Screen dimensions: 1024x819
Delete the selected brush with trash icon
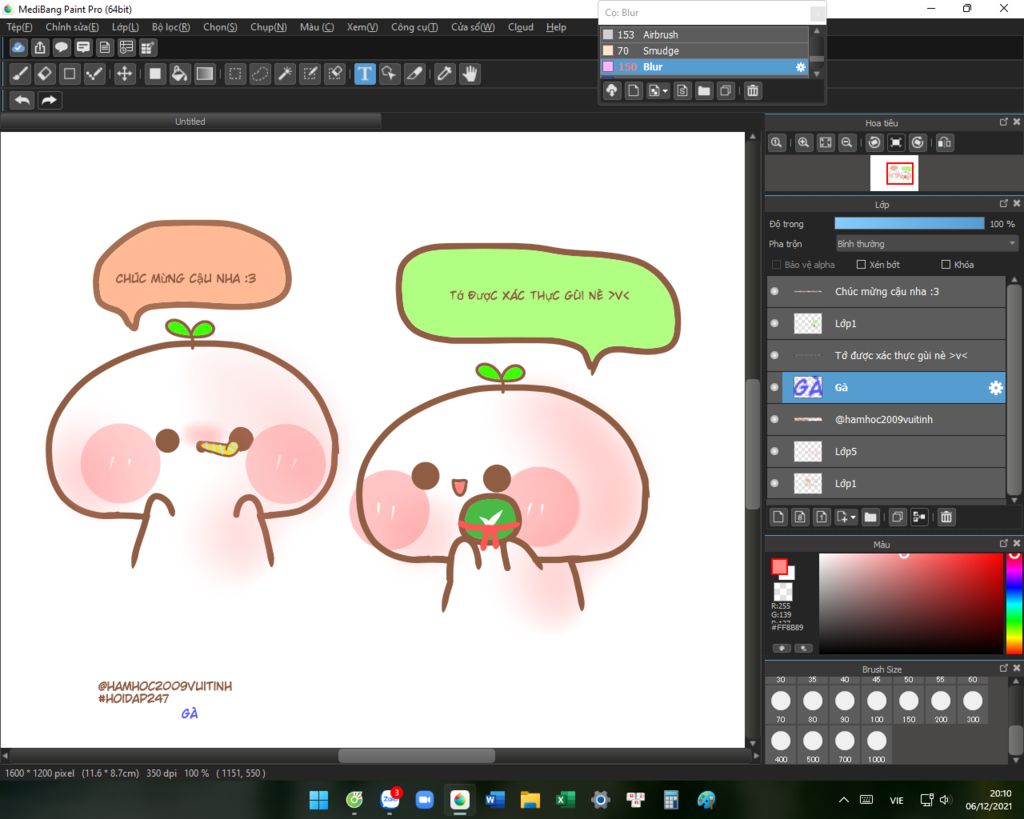pos(752,91)
